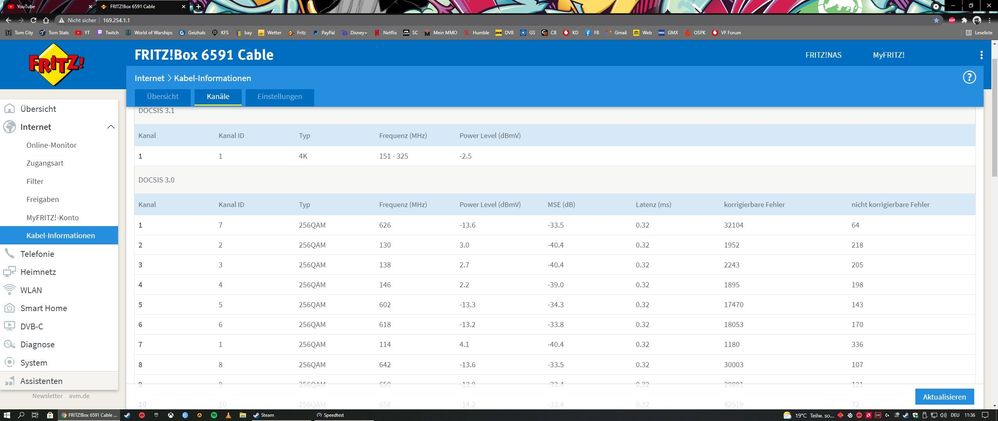The width and height of the screenshot is (998, 421).
Task: Open the Windows Start menu
Action: (7, 415)
